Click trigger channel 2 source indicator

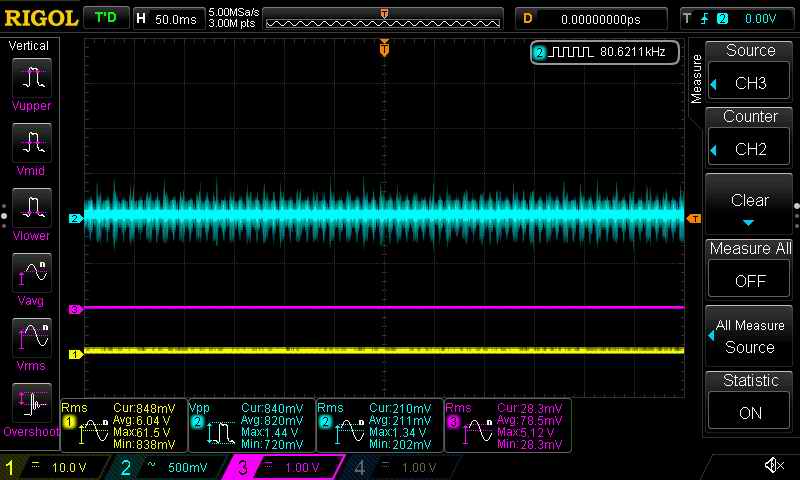722,19
